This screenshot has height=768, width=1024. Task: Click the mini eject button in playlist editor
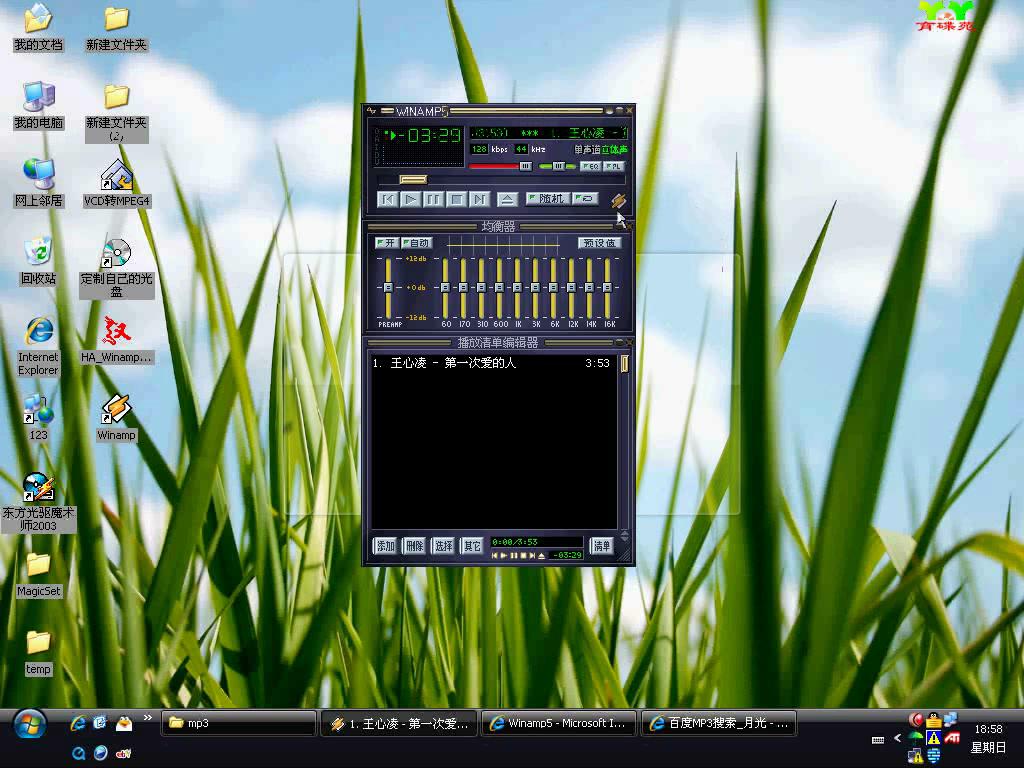click(541, 556)
